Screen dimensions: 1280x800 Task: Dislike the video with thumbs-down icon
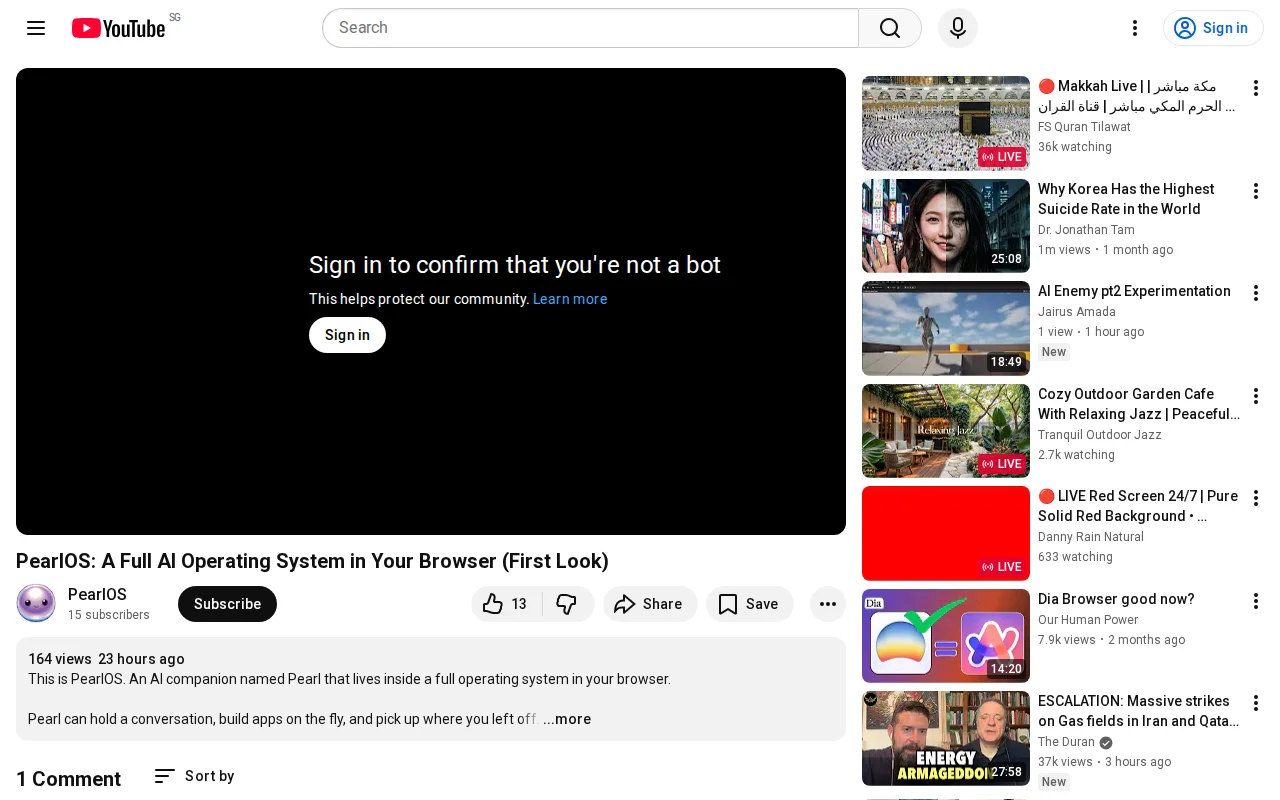[x=567, y=604]
